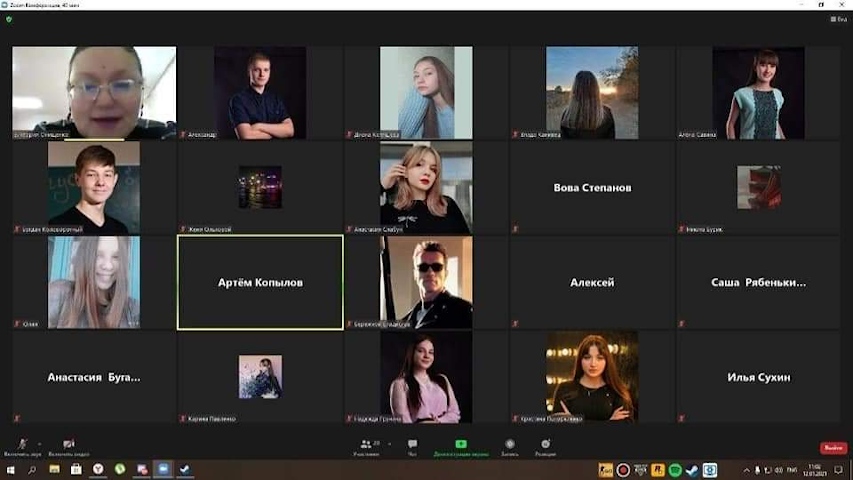Select the Алексей participant tile

pos(592,283)
